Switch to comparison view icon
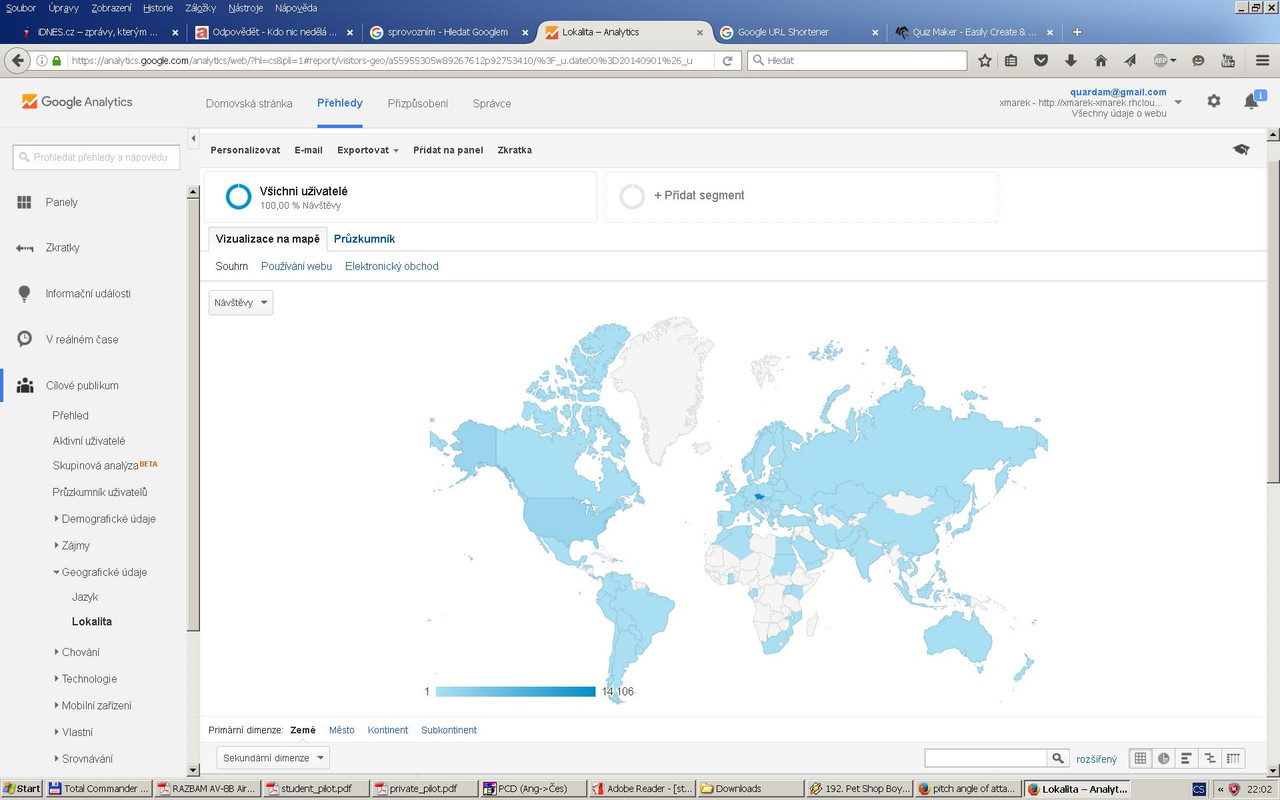Image resolution: width=1280 pixels, height=800 pixels. click(1210, 759)
